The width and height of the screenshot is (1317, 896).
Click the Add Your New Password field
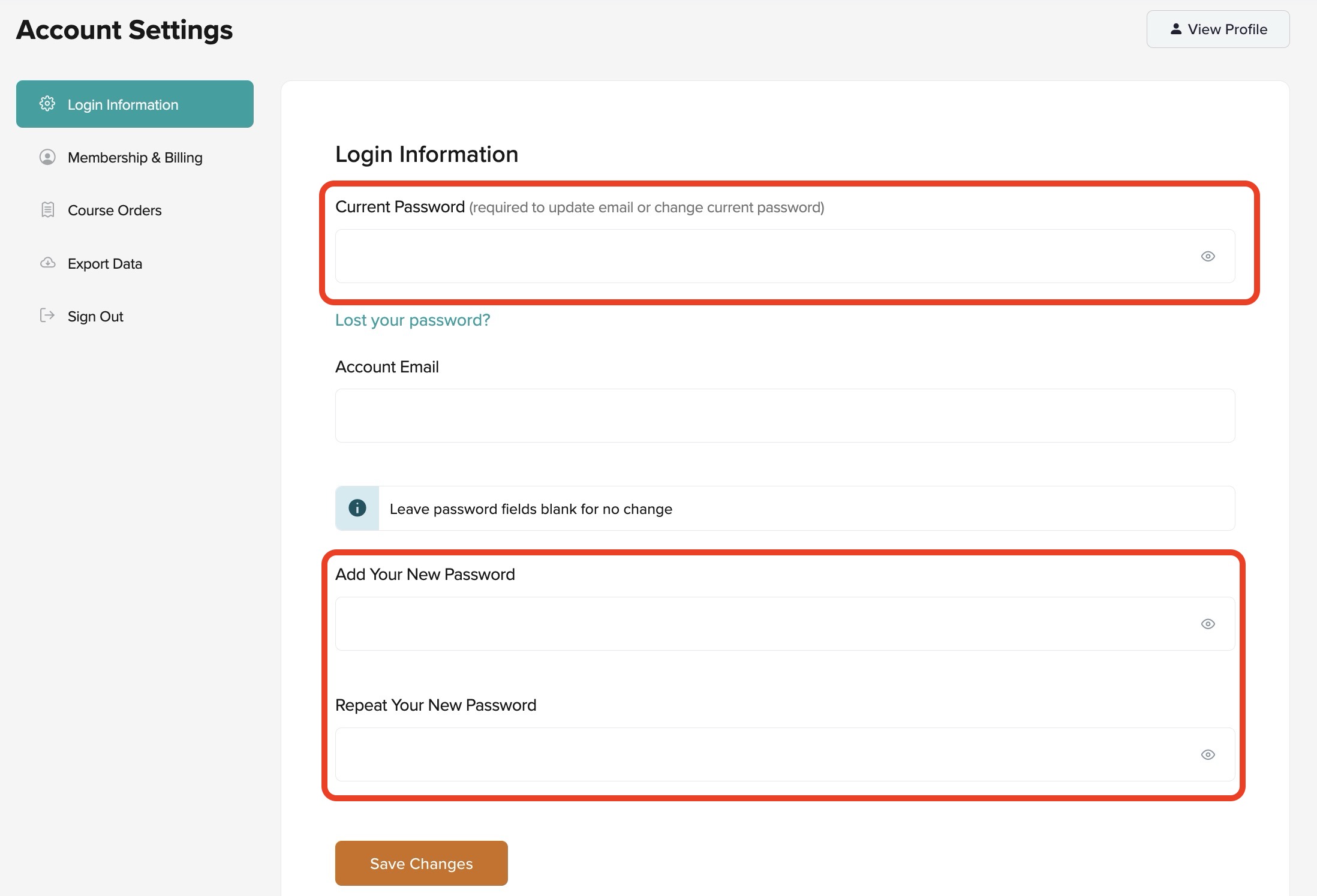pyautogui.click(x=762, y=624)
